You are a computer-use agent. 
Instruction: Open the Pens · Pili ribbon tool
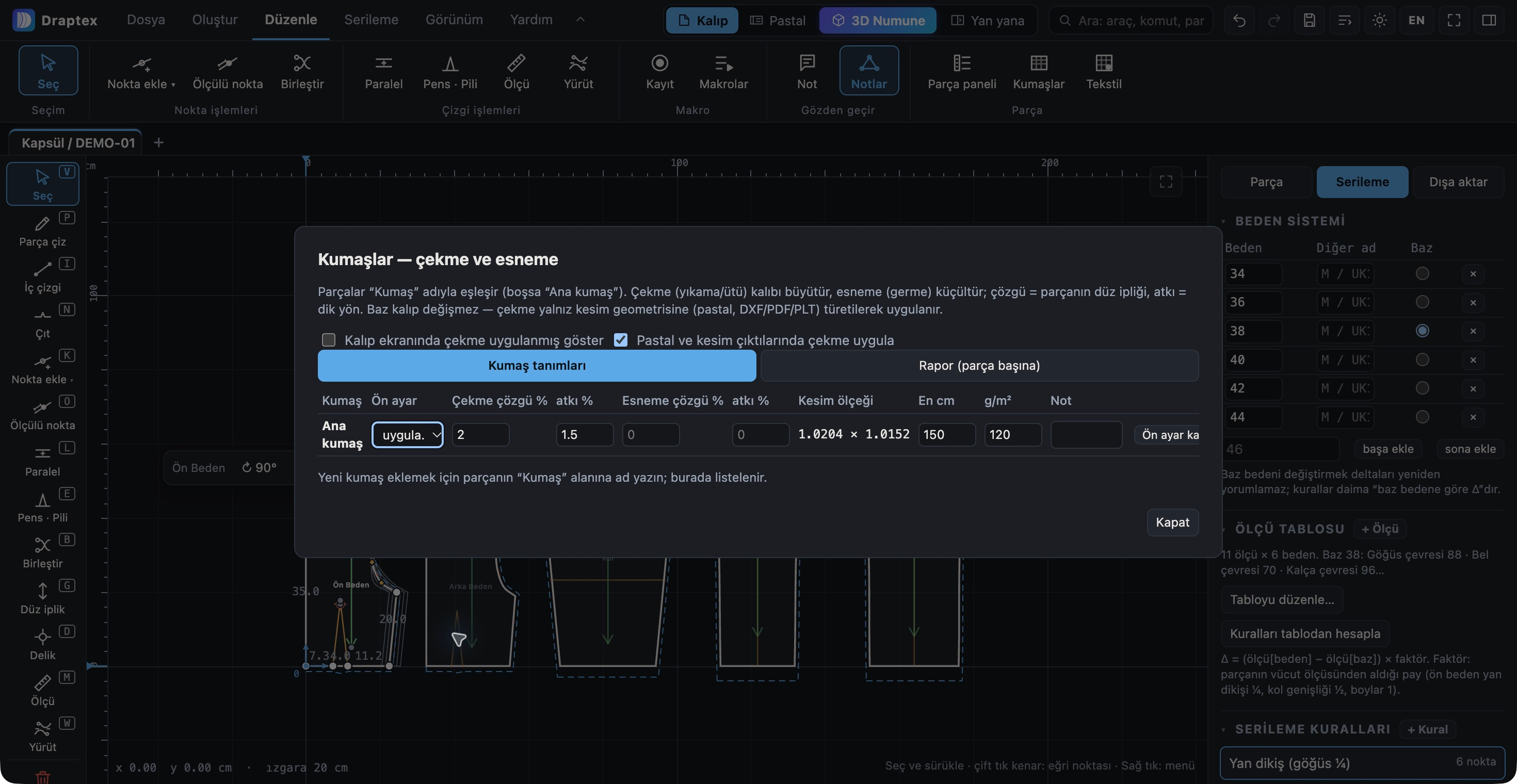(450, 71)
